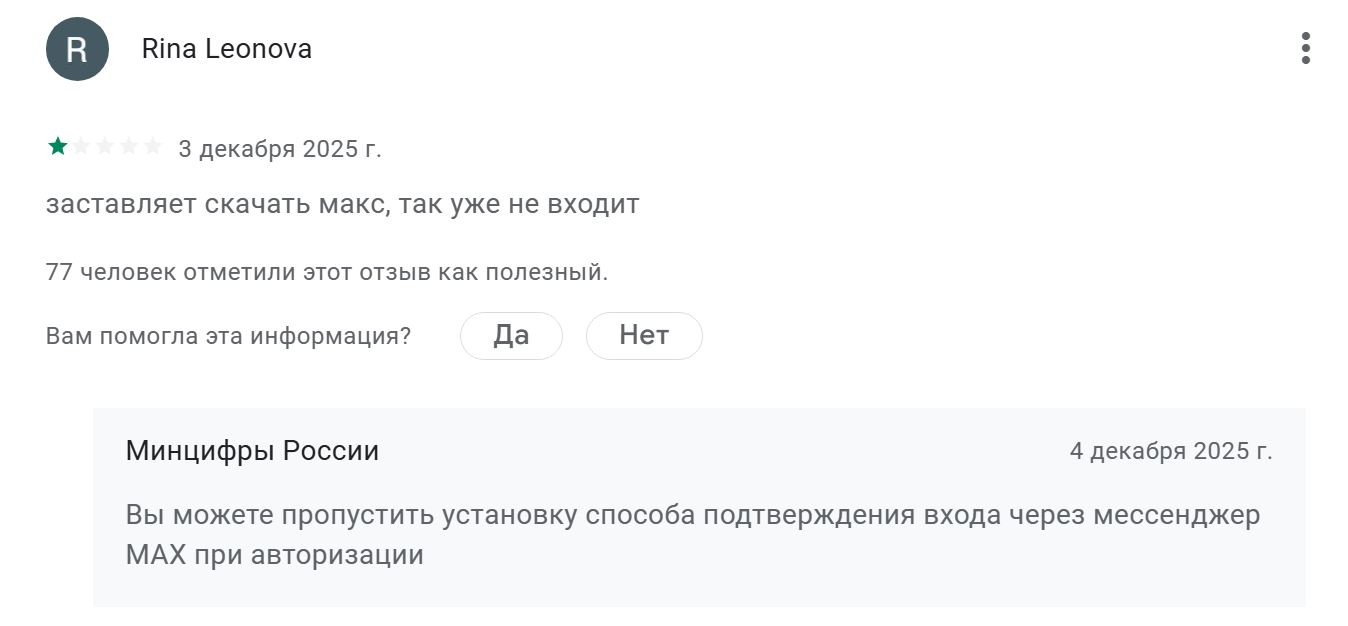The image size is (1348, 626).
Task: Click the 'Вам помогла эта информация?' label
Action: click(228, 336)
